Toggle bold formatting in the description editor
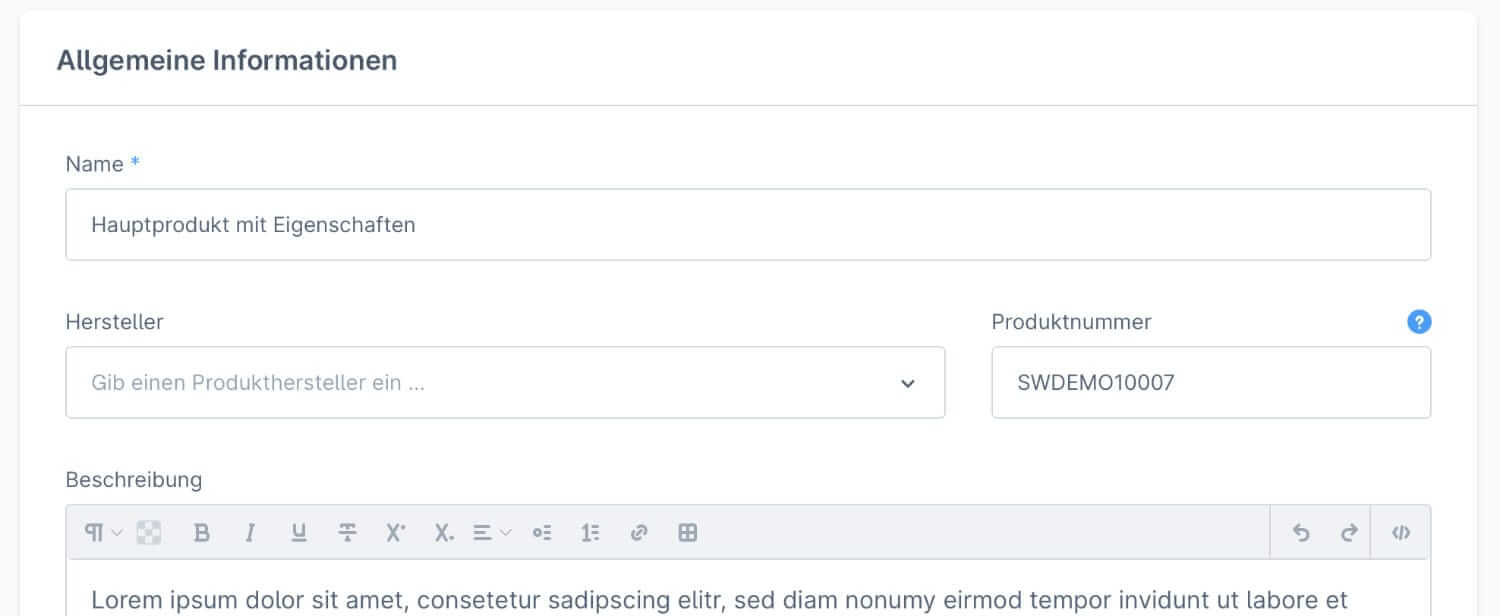The height and width of the screenshot is (616, 1500). click(202, 532)
